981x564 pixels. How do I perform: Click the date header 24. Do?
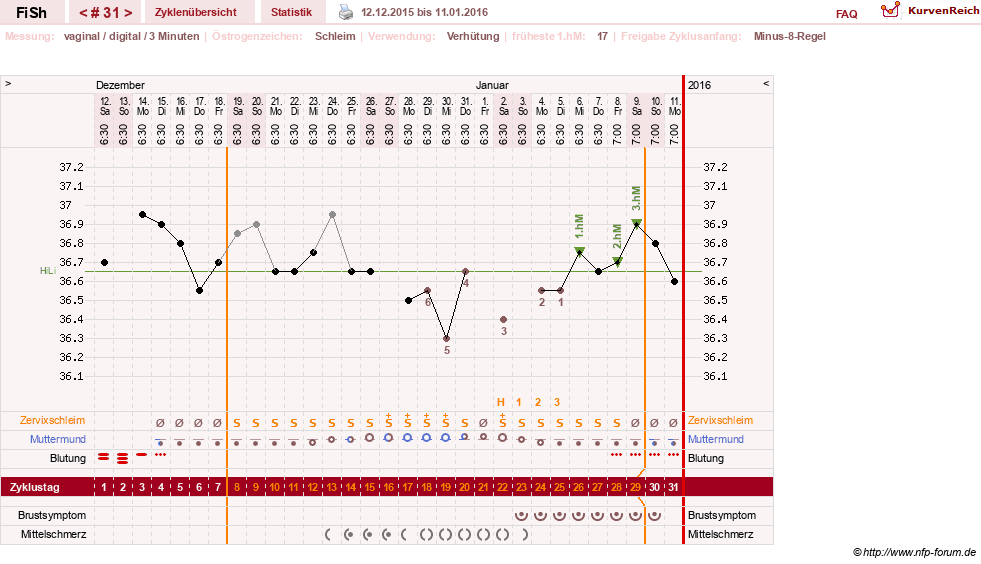pos(333,106)
